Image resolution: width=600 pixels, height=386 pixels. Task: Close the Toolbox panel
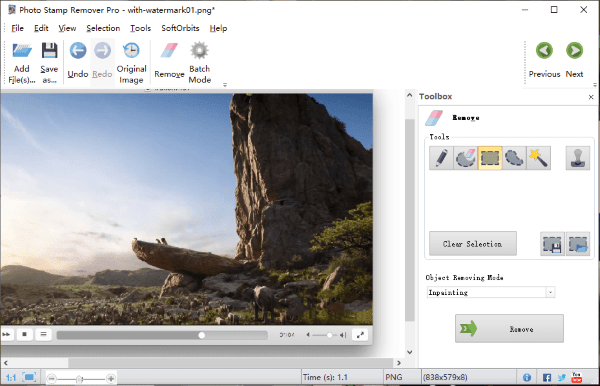[591, 97]
